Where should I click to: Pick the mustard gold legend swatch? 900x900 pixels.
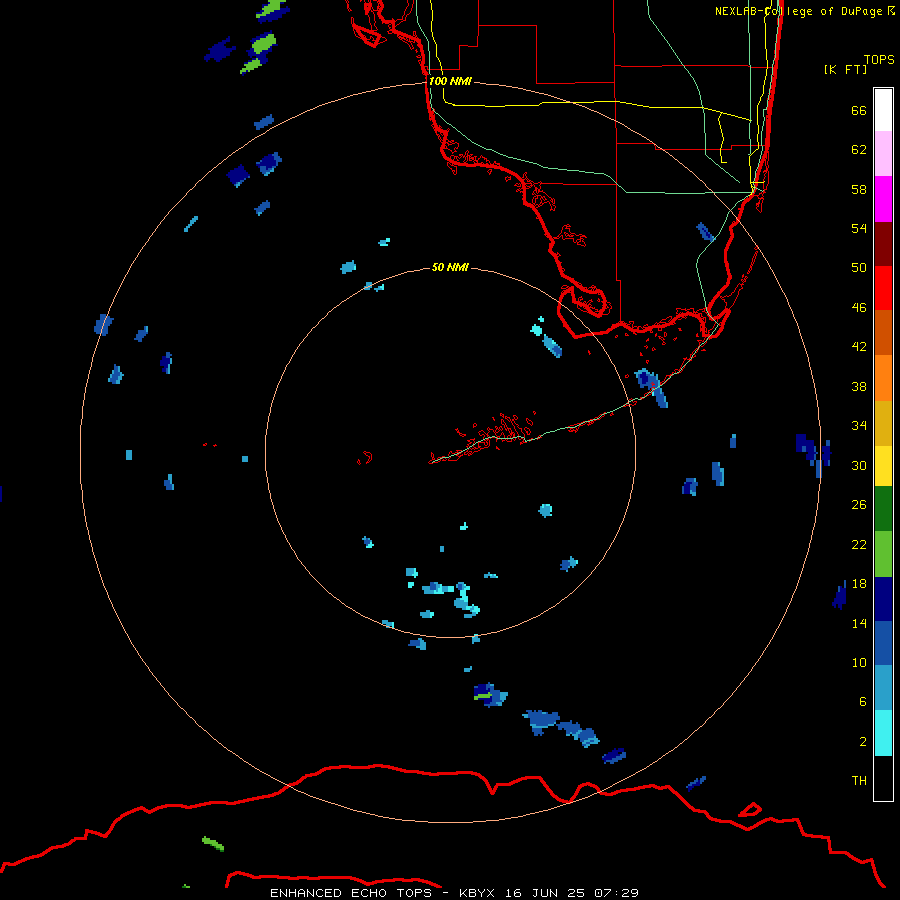click(883, 423)
